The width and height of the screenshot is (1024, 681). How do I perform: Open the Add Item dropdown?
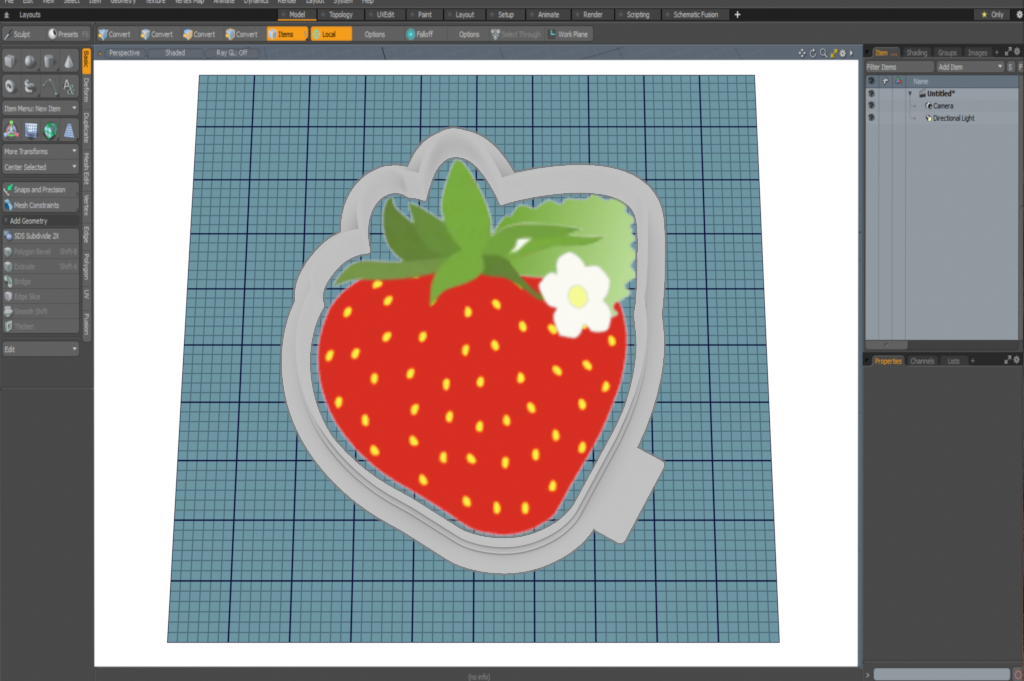tap(969, 66)
